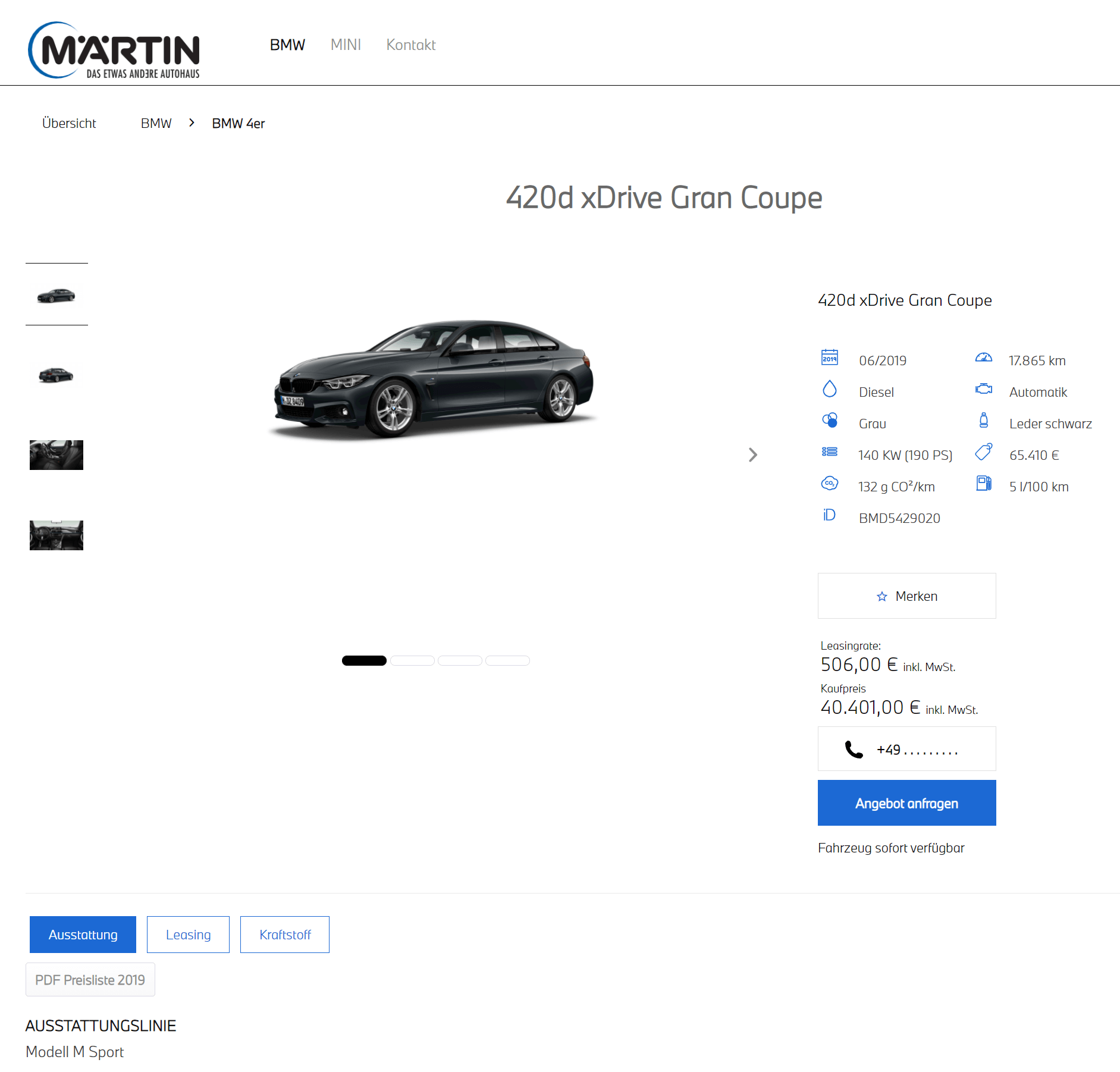Switch to the Leasing tab
The height and width of the screenshot is (1072, 1120).
pyautogui.click(x=188, y=935)
